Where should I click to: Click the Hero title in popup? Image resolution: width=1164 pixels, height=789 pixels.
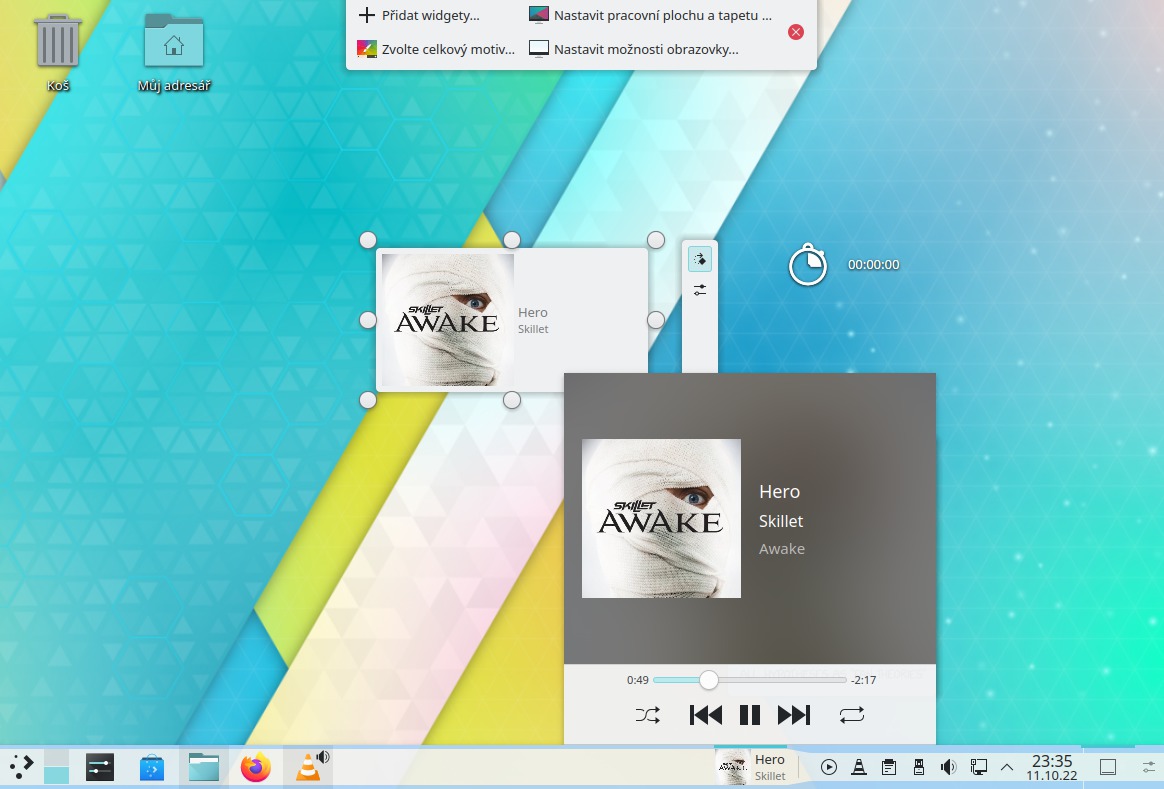pyautogui.click(x=779, y=491)
